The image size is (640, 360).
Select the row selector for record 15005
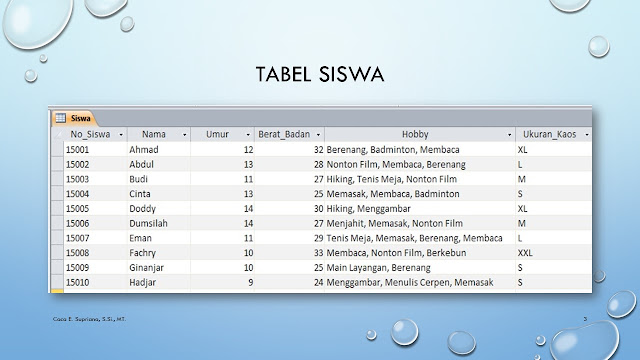[58, 209]
